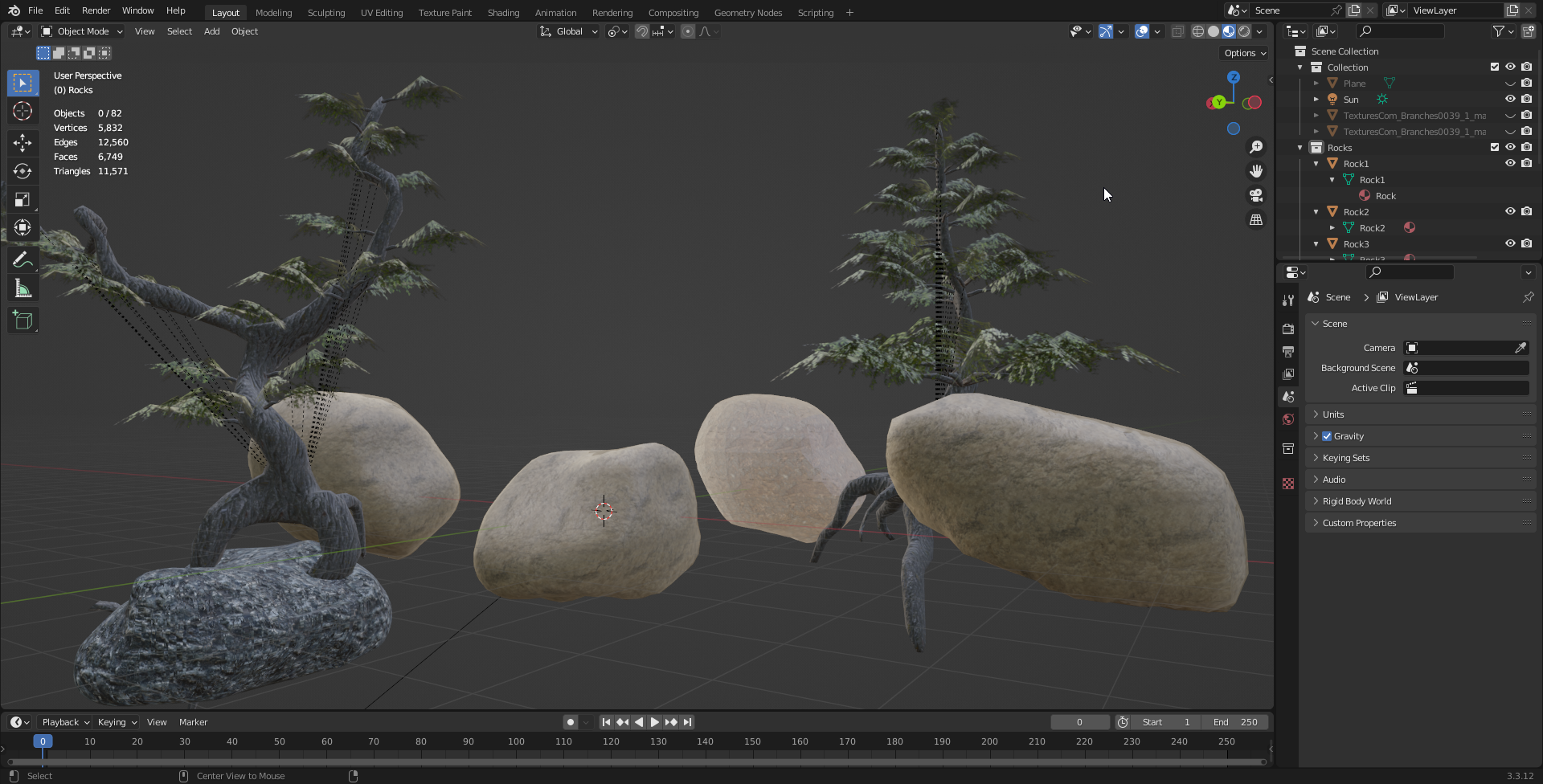The width and height of the screenshot is (1543, 784).
Task: Click the timeline Marker menu
Action: tap(193, 722)
